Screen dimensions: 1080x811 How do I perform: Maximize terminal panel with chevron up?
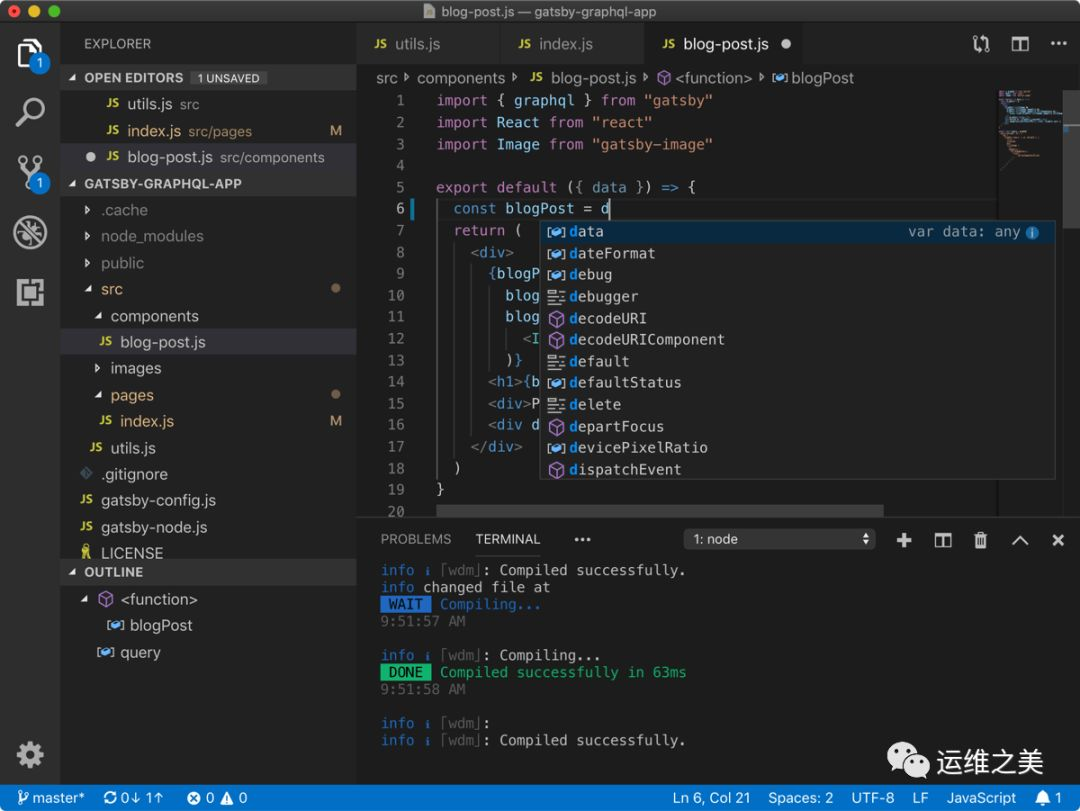(x=1019, y=540)
